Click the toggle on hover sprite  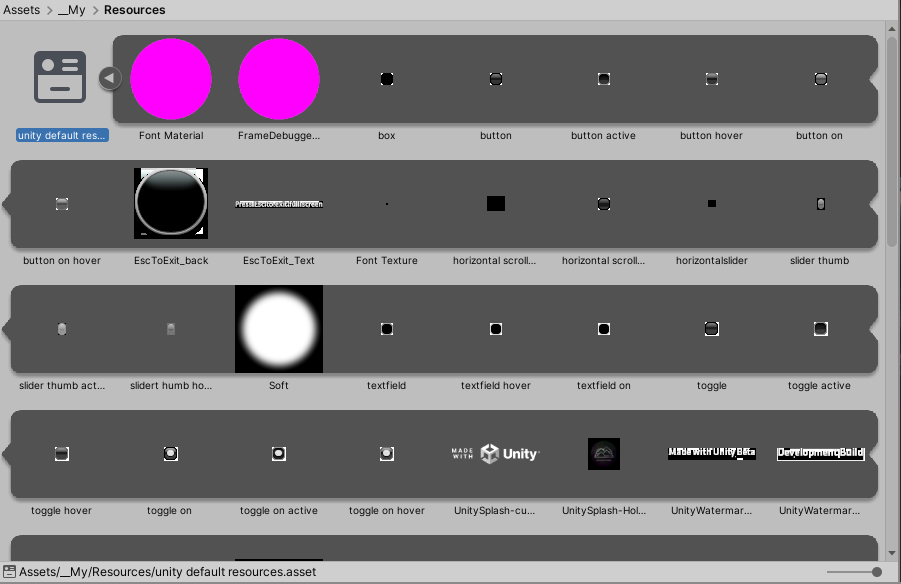pyautogui.click(x=386, y=453)
